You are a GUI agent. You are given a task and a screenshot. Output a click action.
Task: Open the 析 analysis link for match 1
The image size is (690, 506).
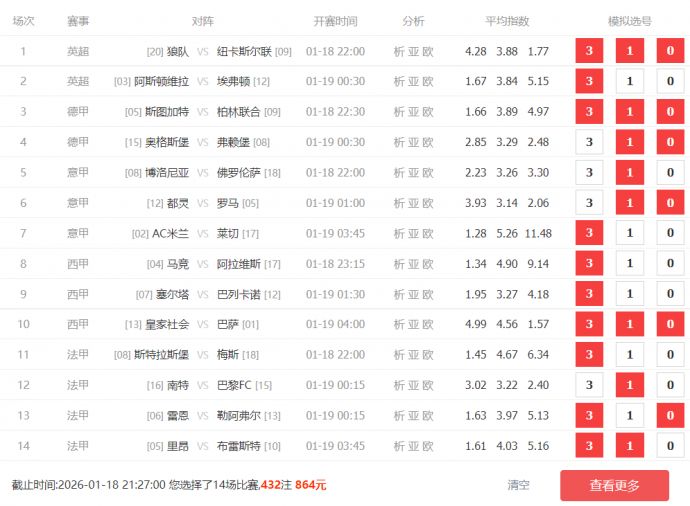(399, 52)
